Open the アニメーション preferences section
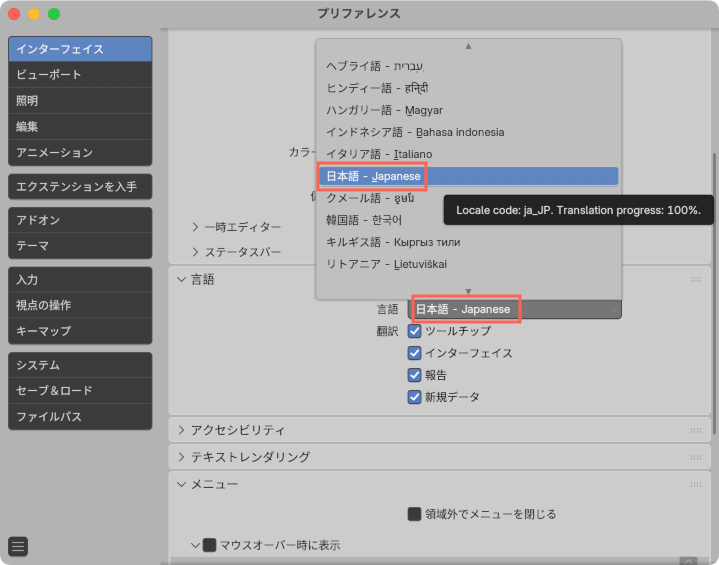 click(80, 152)
